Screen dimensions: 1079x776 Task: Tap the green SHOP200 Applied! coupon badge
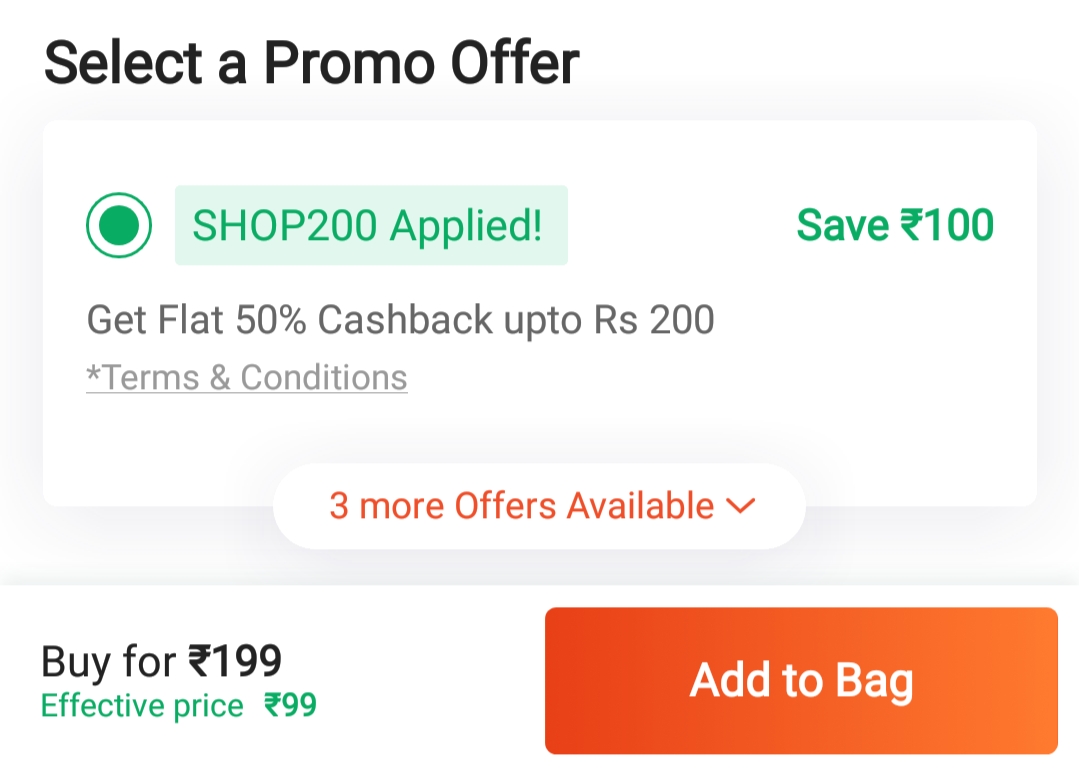click(x=371, y=225)
